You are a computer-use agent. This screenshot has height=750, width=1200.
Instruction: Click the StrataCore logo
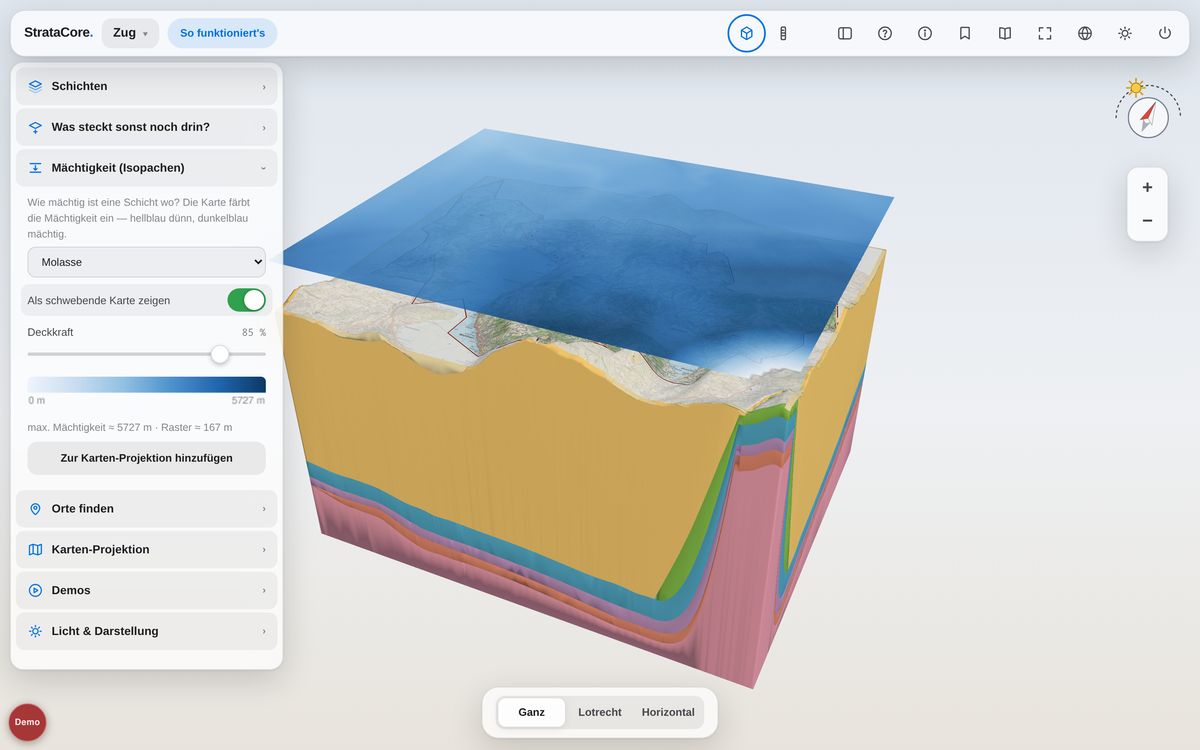[58, 33]
